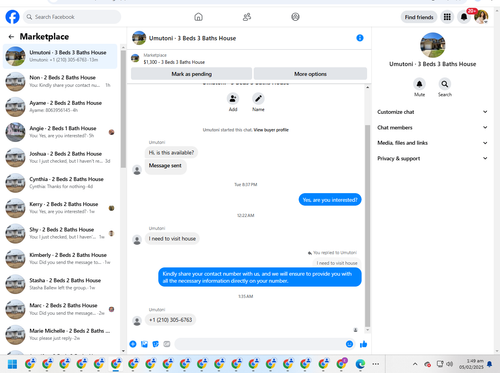This screenshot has width=500, height=373.
Task: Click the $1,300 - 3 Beds 3 Baths House text
Action: (x=174, y=62)
